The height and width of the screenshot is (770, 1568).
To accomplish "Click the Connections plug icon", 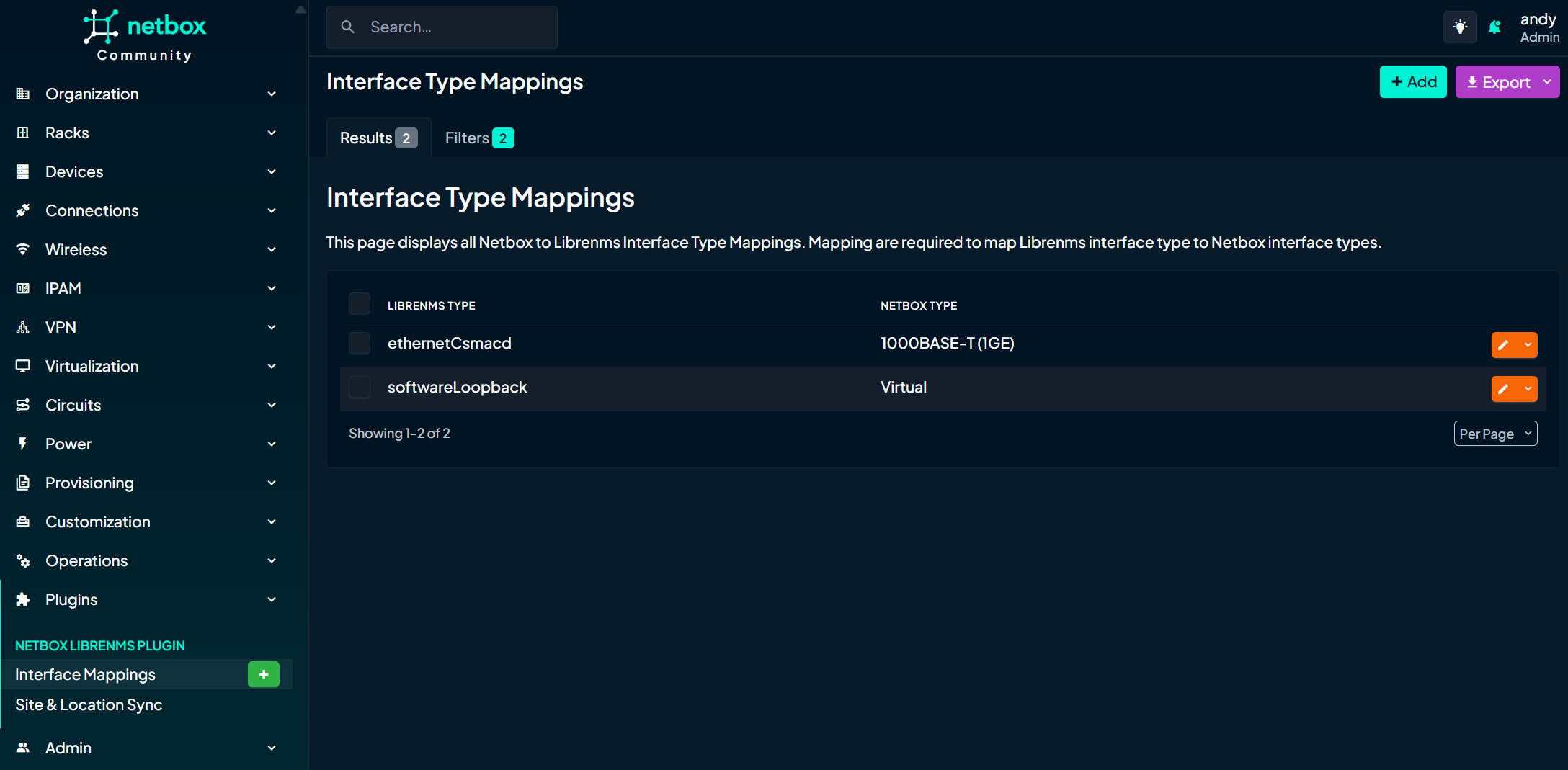I will (23, 210).
